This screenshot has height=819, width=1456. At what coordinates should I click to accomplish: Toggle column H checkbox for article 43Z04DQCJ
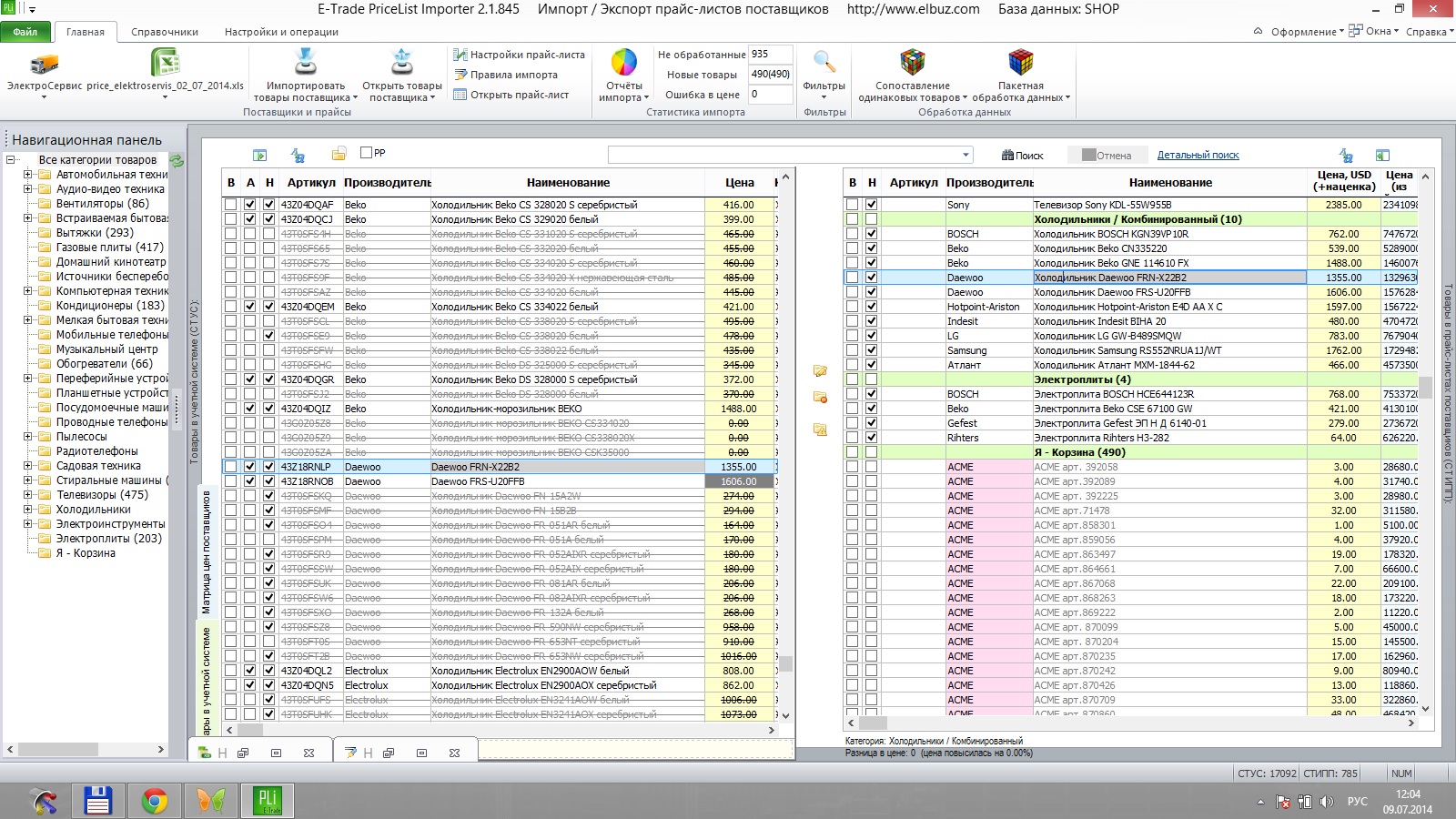[x=268, y=219]
